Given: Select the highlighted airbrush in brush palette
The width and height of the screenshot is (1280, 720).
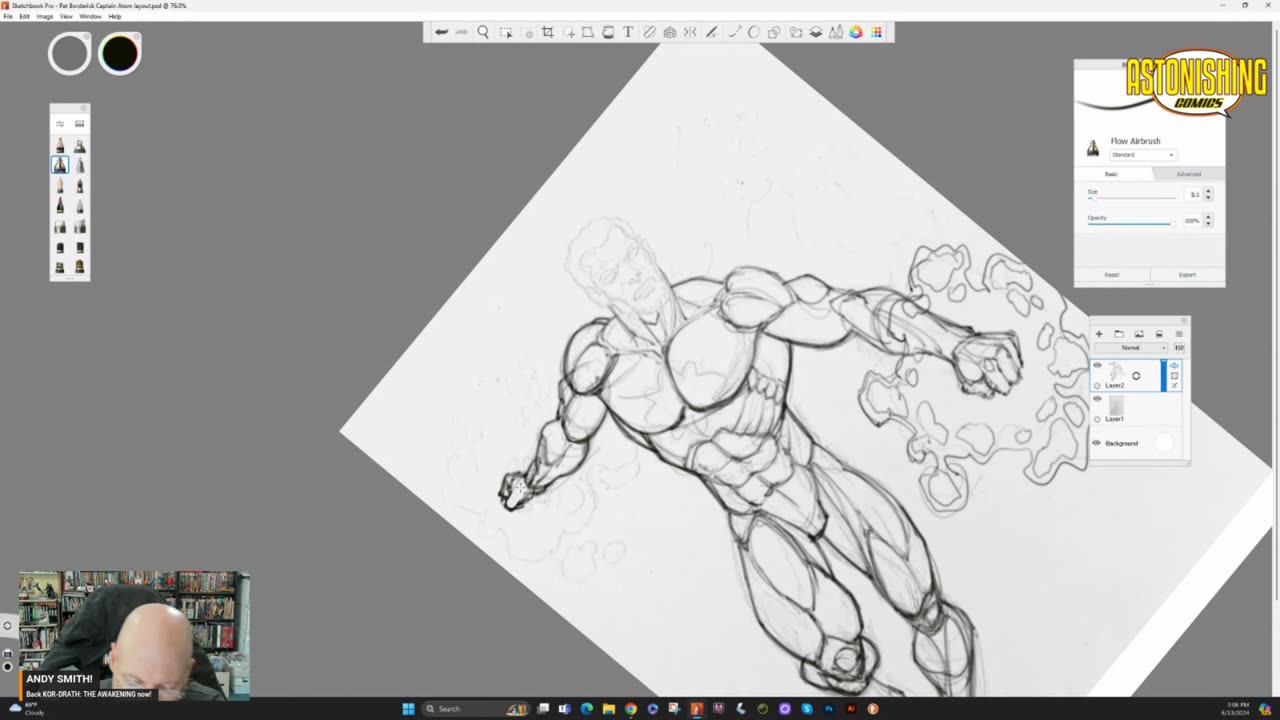Looking at the screenshot, I should click(x=60, y=165).
